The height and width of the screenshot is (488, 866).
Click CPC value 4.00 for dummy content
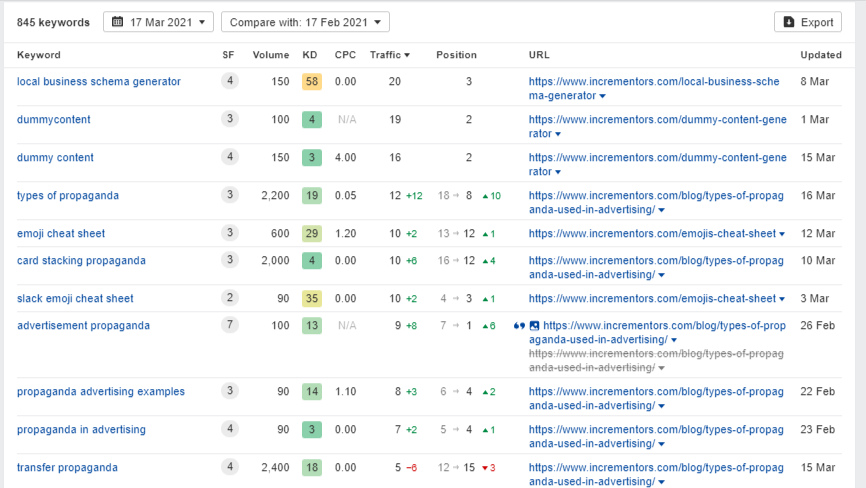[x=345, y=157]
